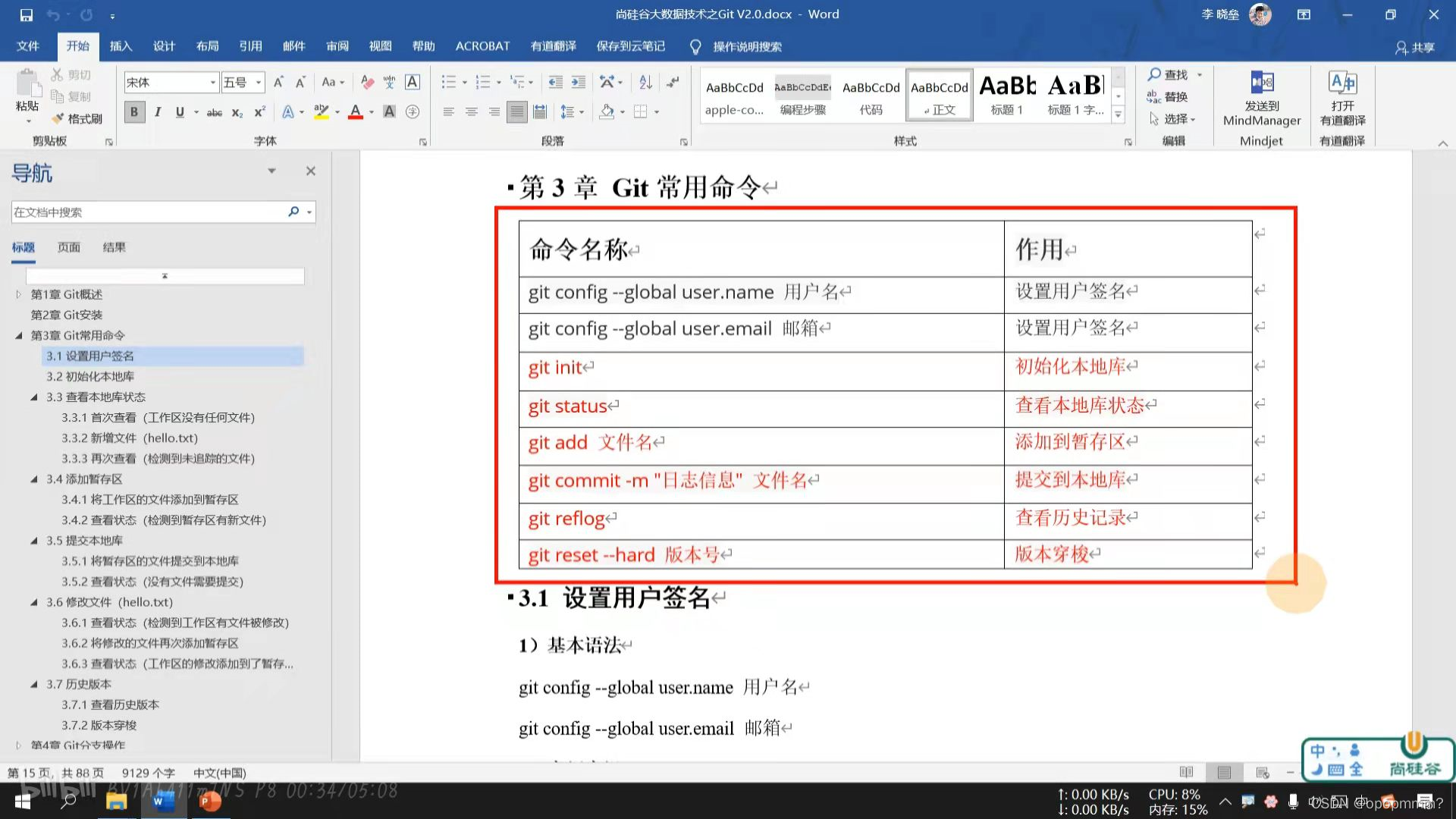Increase font size with grow icon
This screenshot has height=819, width=1456.
pyautogui.click(x=278, y=82)
